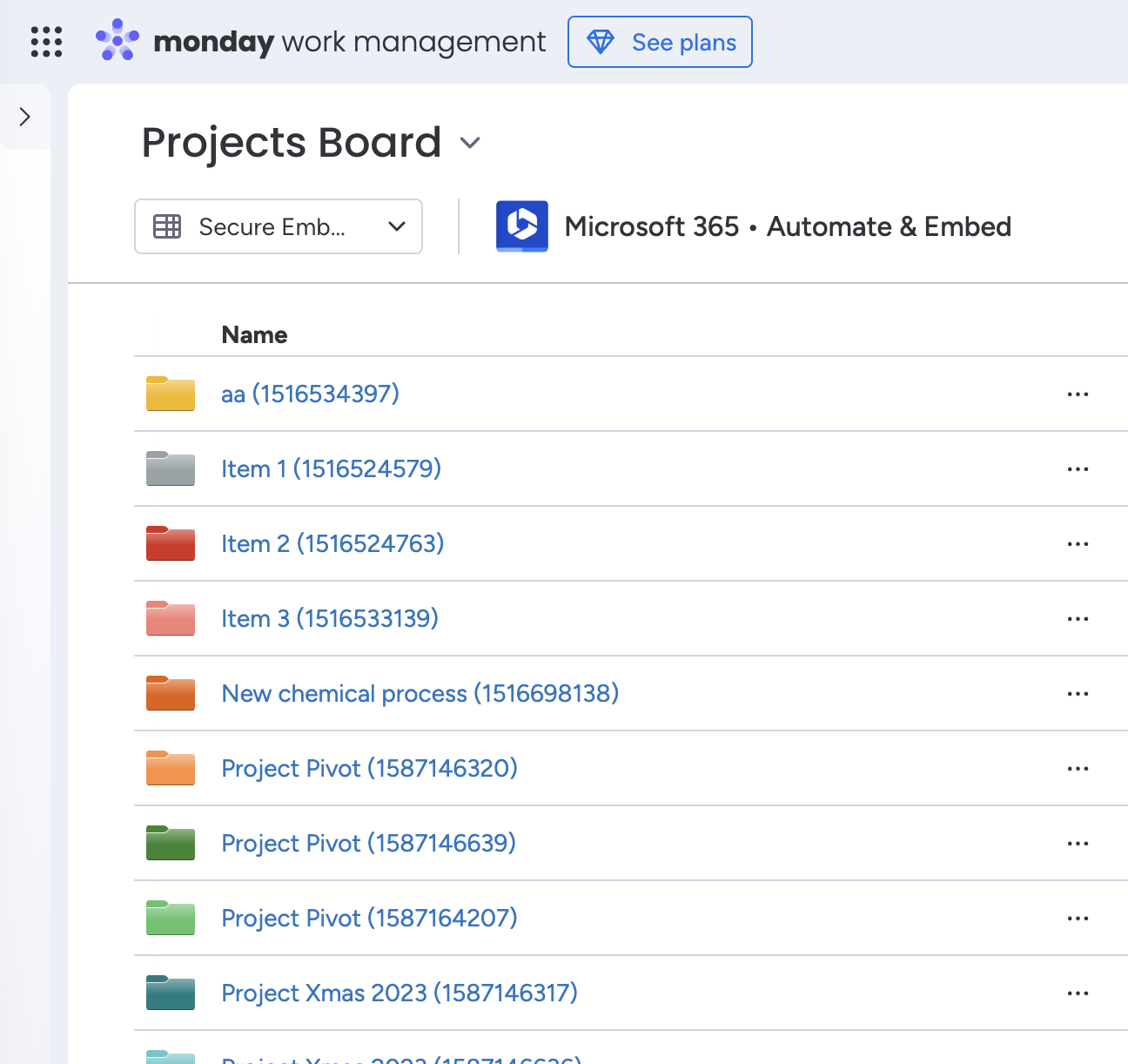The height and width of the screenshot is (1064, 1128).
Task: Open more options for New chemical process
Action: 1078,694
